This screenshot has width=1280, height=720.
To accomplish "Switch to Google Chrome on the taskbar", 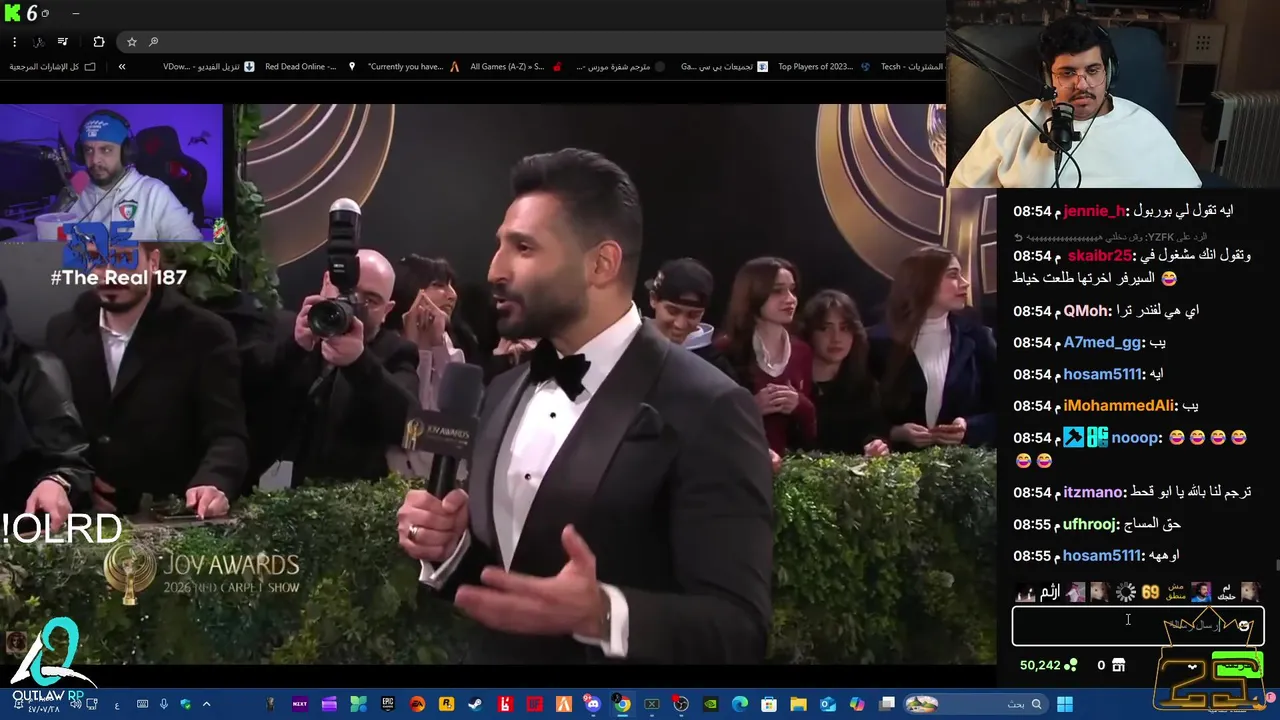I will click(622, 704).
